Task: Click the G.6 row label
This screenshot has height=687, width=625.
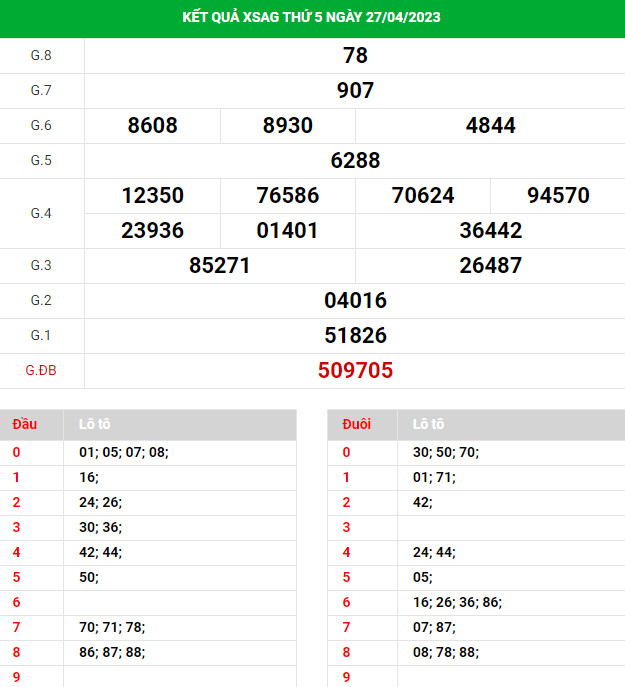Action: 41,125
